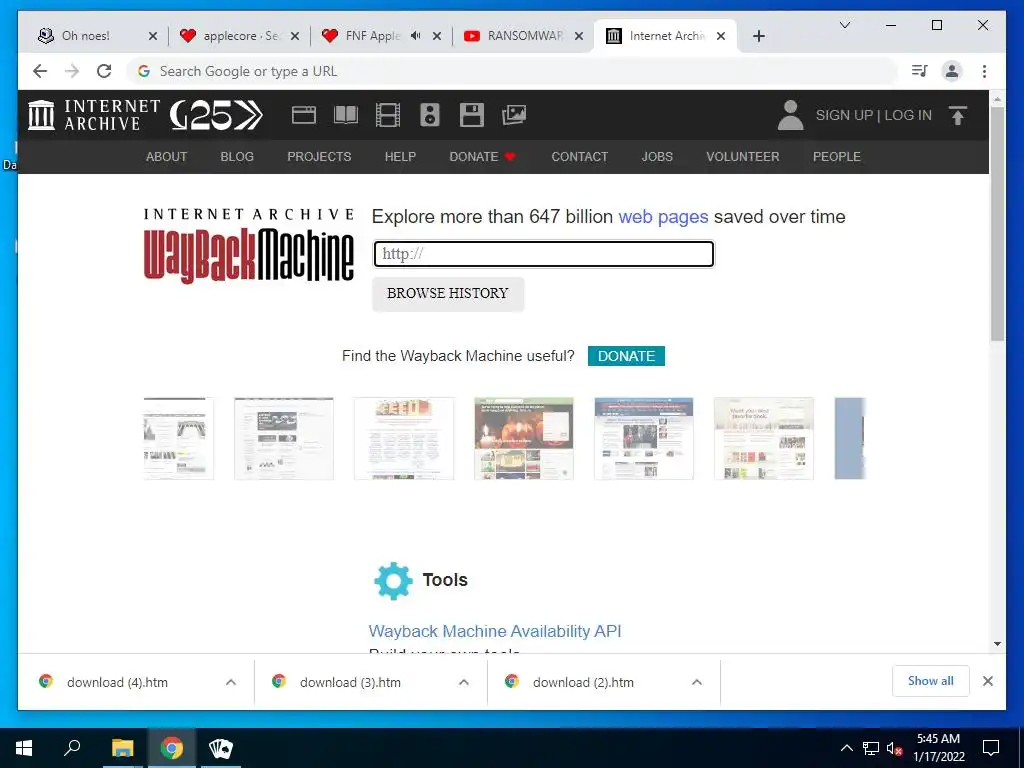Viewport: 1024px width, 768px height.
Task: Open taskbar search magnifier
Action: (72, 747)
